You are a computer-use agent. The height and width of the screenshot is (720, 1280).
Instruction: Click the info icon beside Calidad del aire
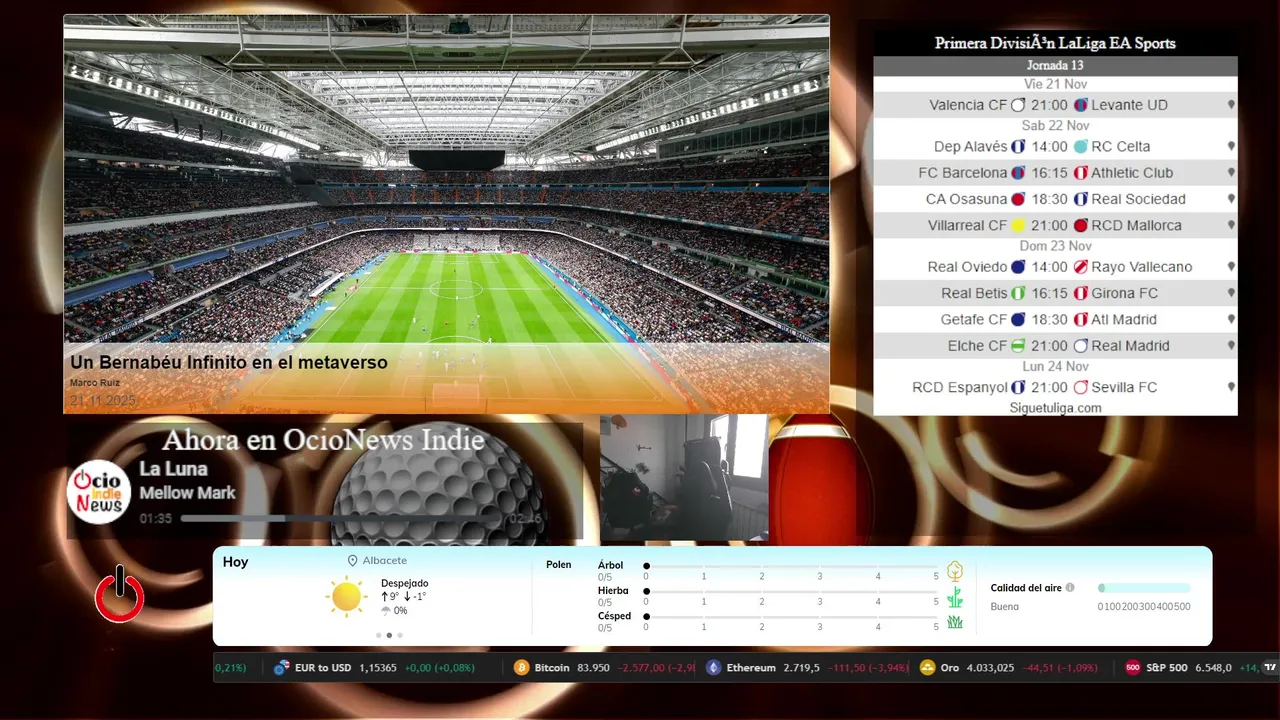(1070, 588)
